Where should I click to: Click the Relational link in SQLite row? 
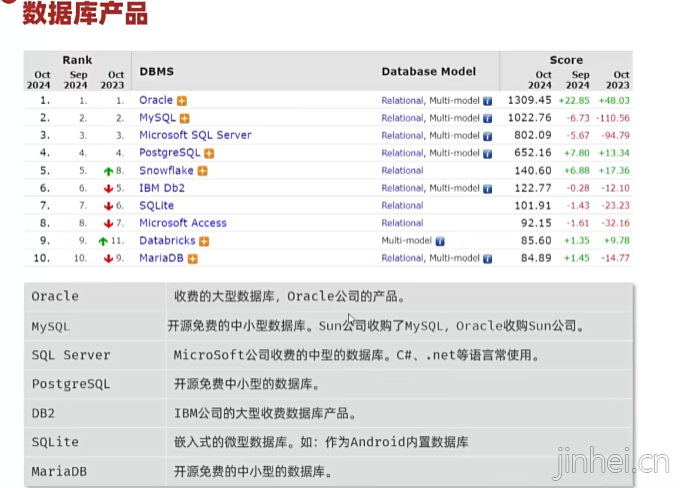402,206
